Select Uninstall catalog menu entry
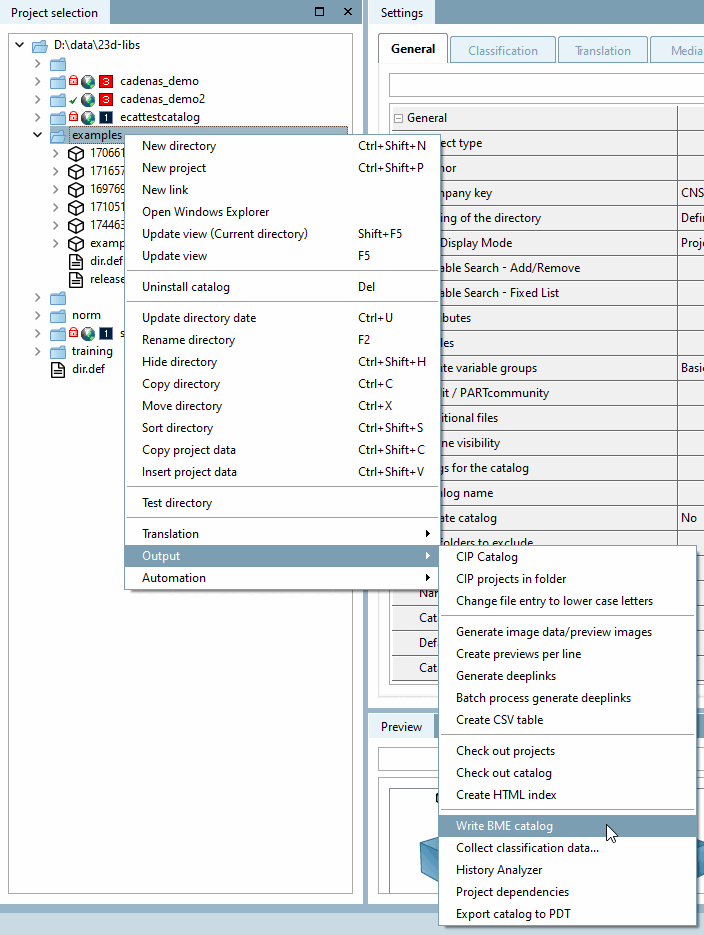 (x=281, y=287)
